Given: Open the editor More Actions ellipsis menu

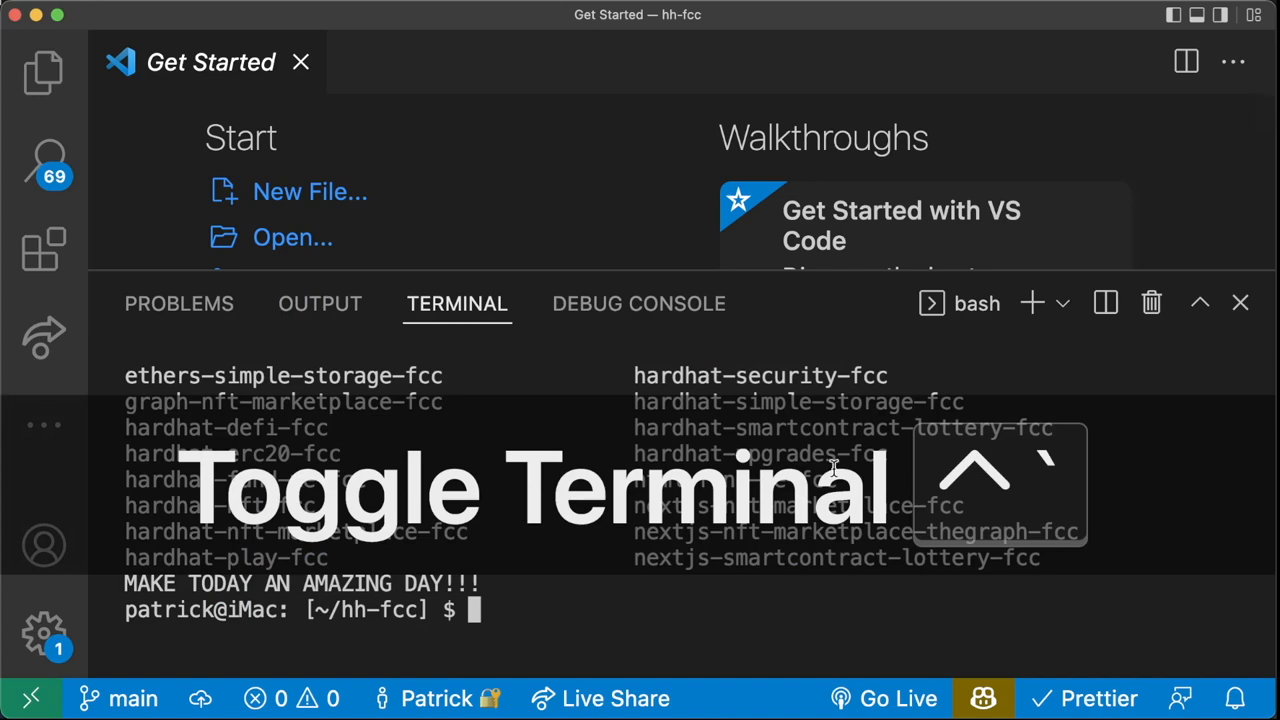Looking at the screenshot, I should 1233,62.
